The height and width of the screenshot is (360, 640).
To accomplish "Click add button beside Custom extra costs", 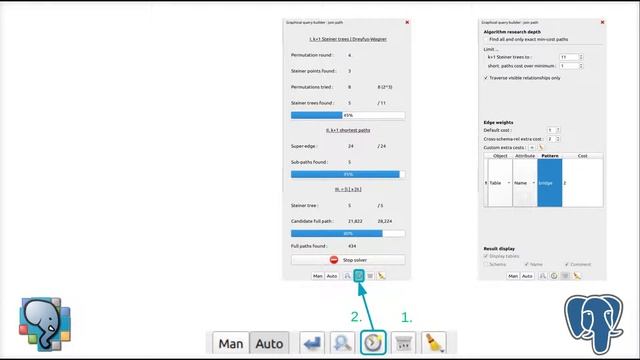I will click(532, 147).
